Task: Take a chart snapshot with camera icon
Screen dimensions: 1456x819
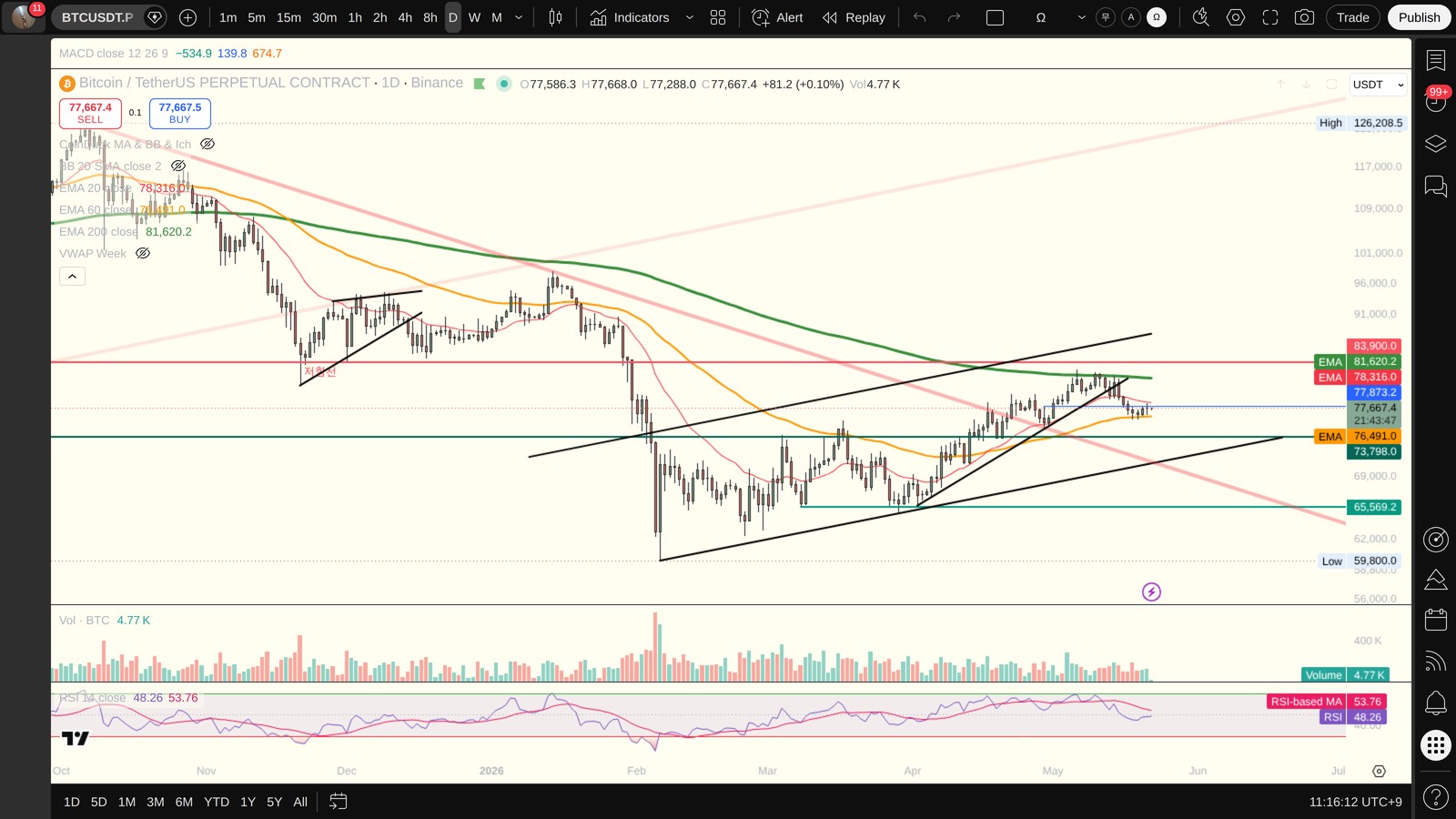Action: [1304, 17]
